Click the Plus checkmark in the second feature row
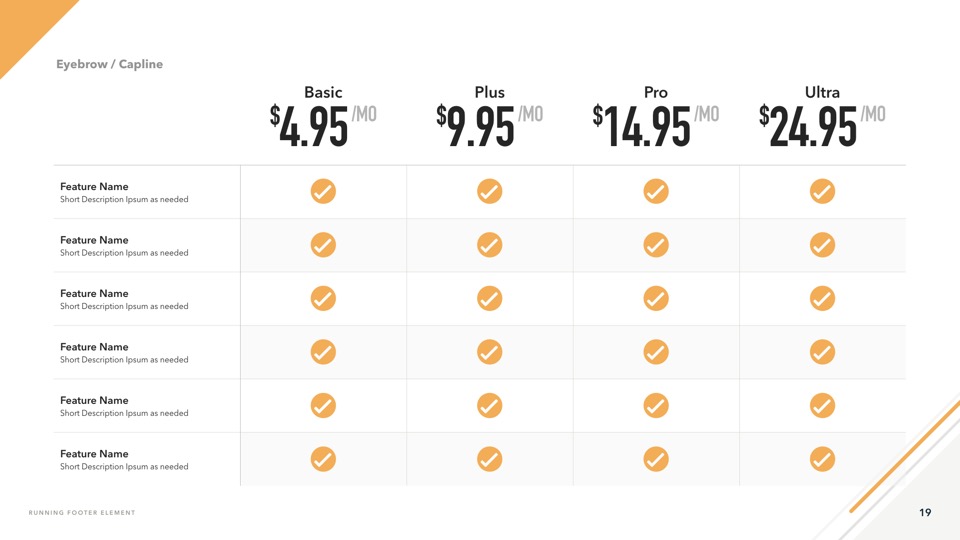 point(489,245)
